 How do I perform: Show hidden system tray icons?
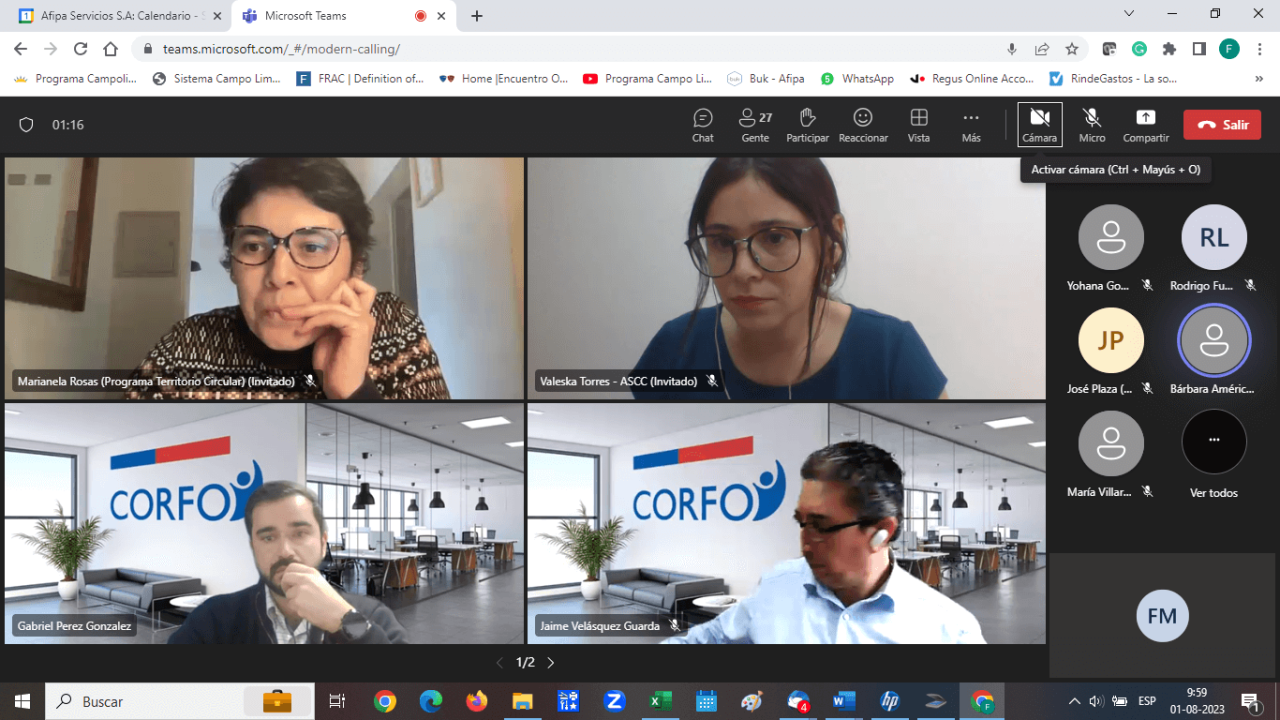1074,701
